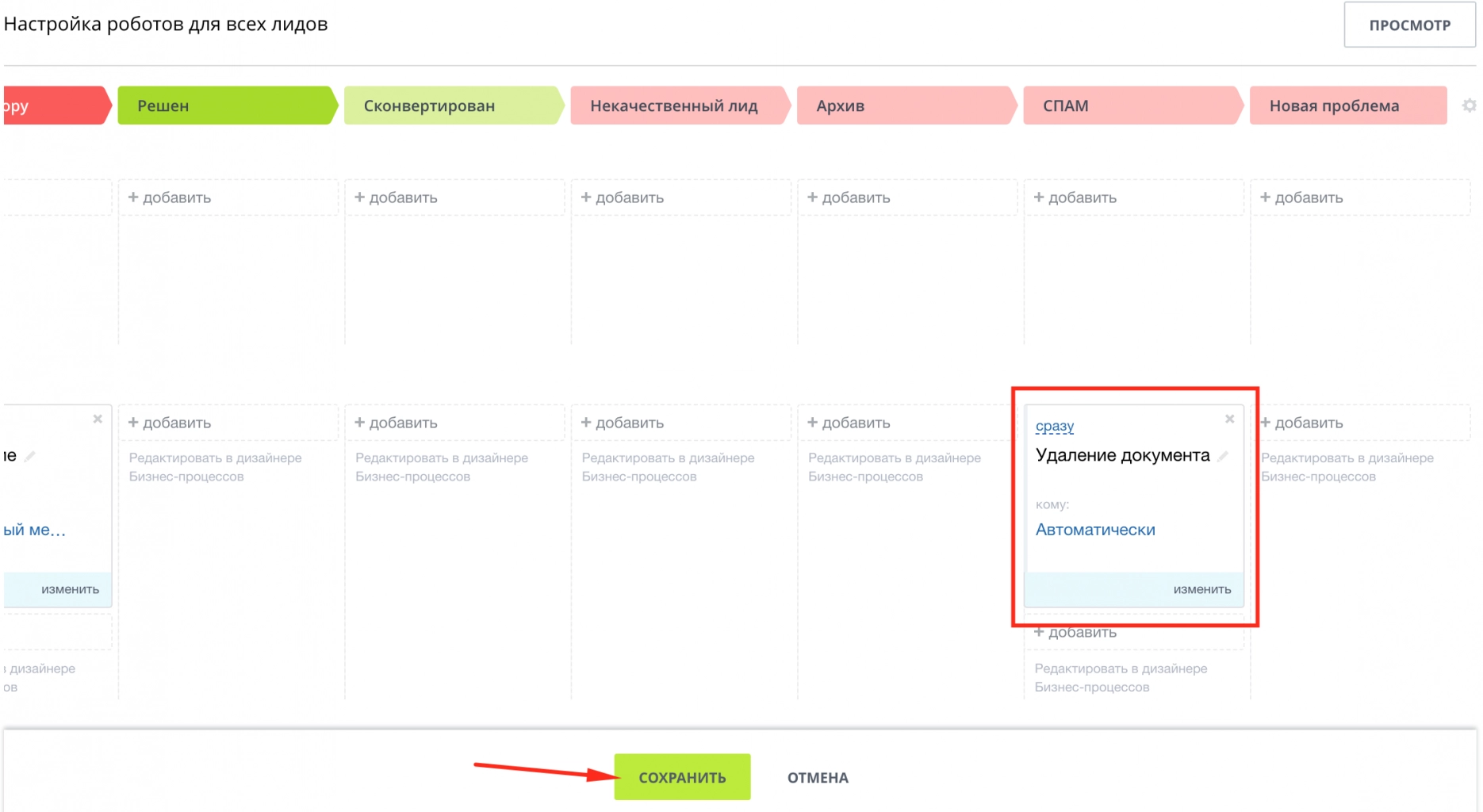Click the gear icon beside the stage bar

pos(1469,105)
